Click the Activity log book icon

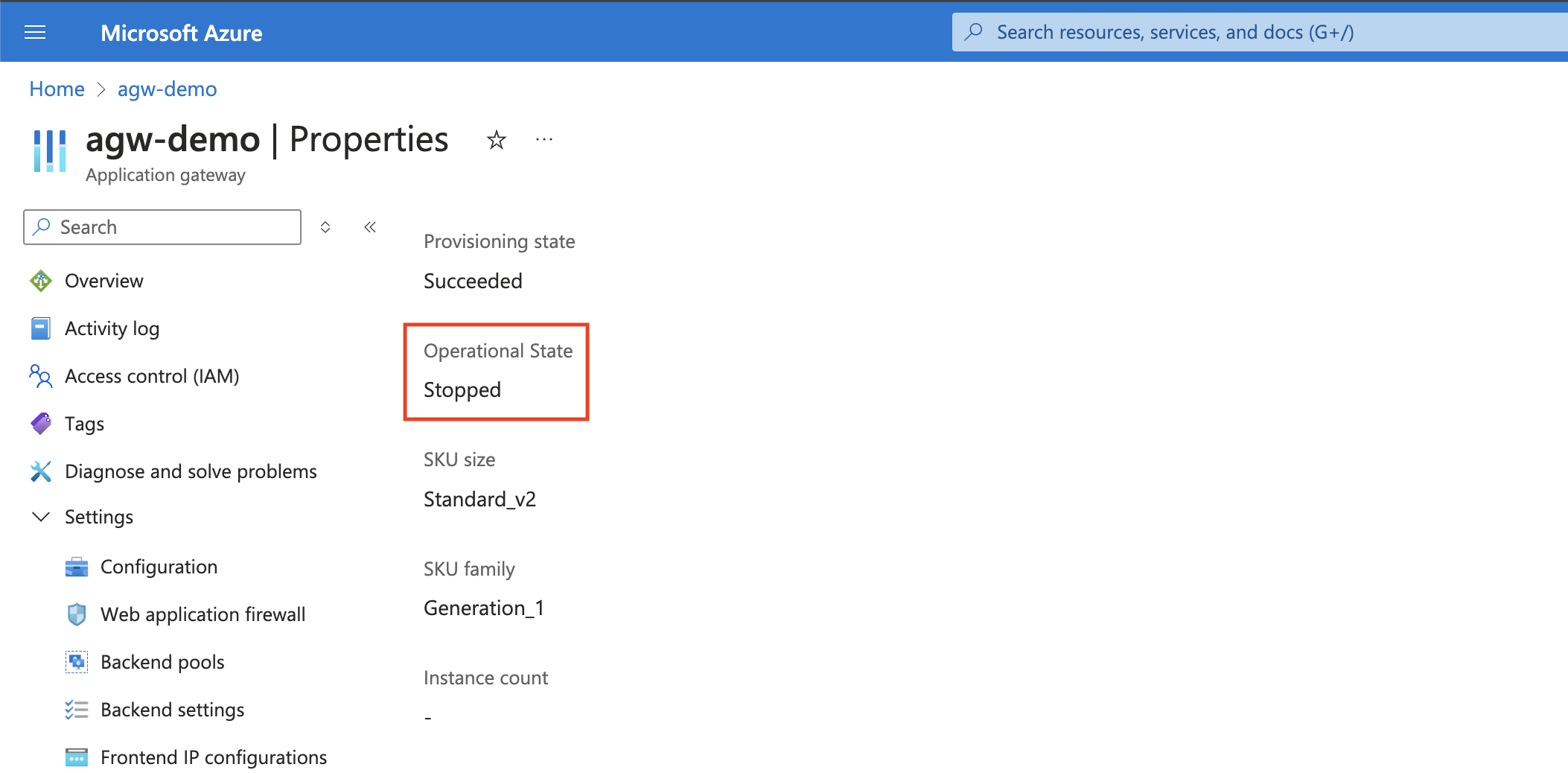(x=41, y=328)
